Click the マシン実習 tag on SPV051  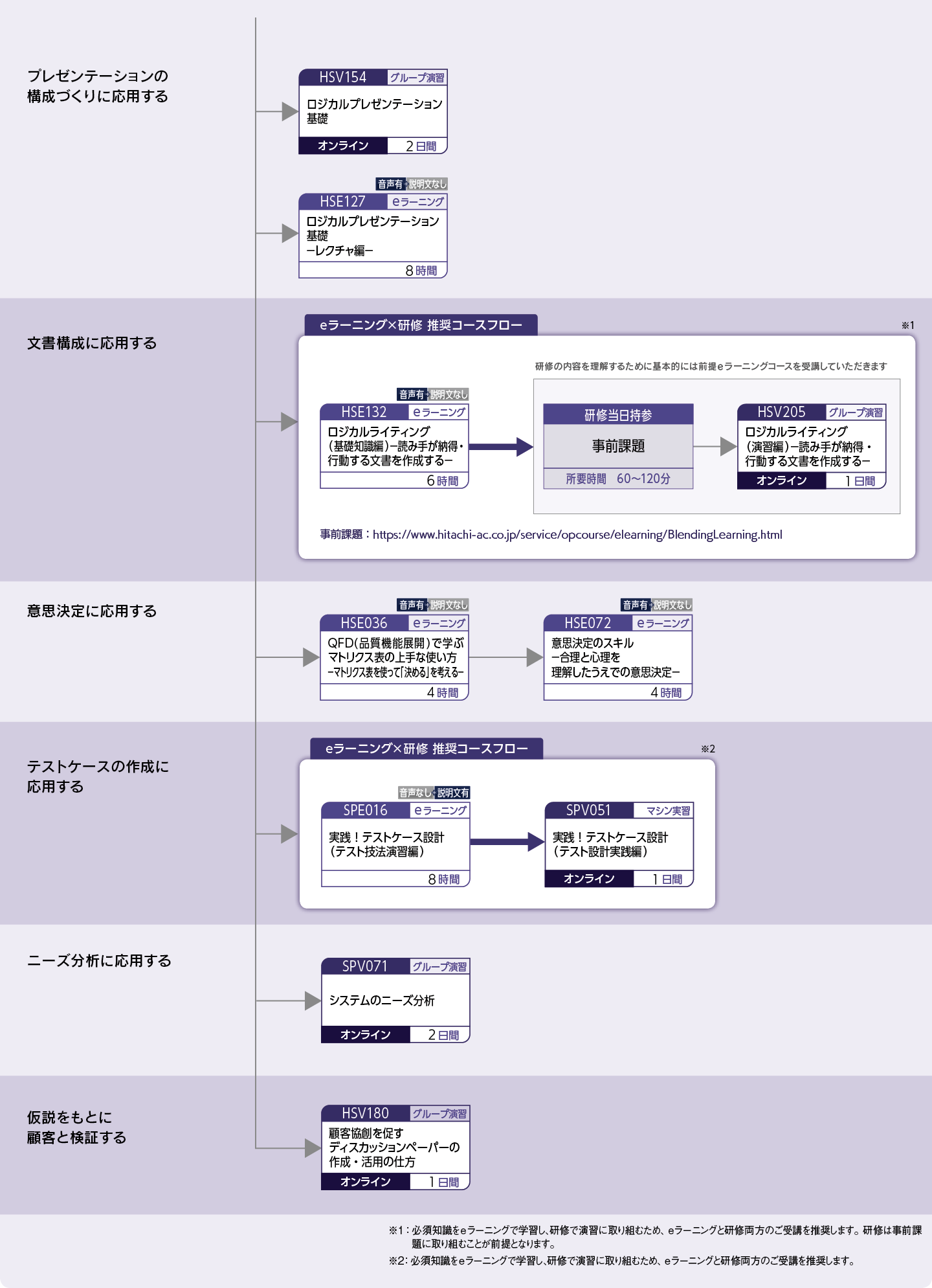pos(663,811)
